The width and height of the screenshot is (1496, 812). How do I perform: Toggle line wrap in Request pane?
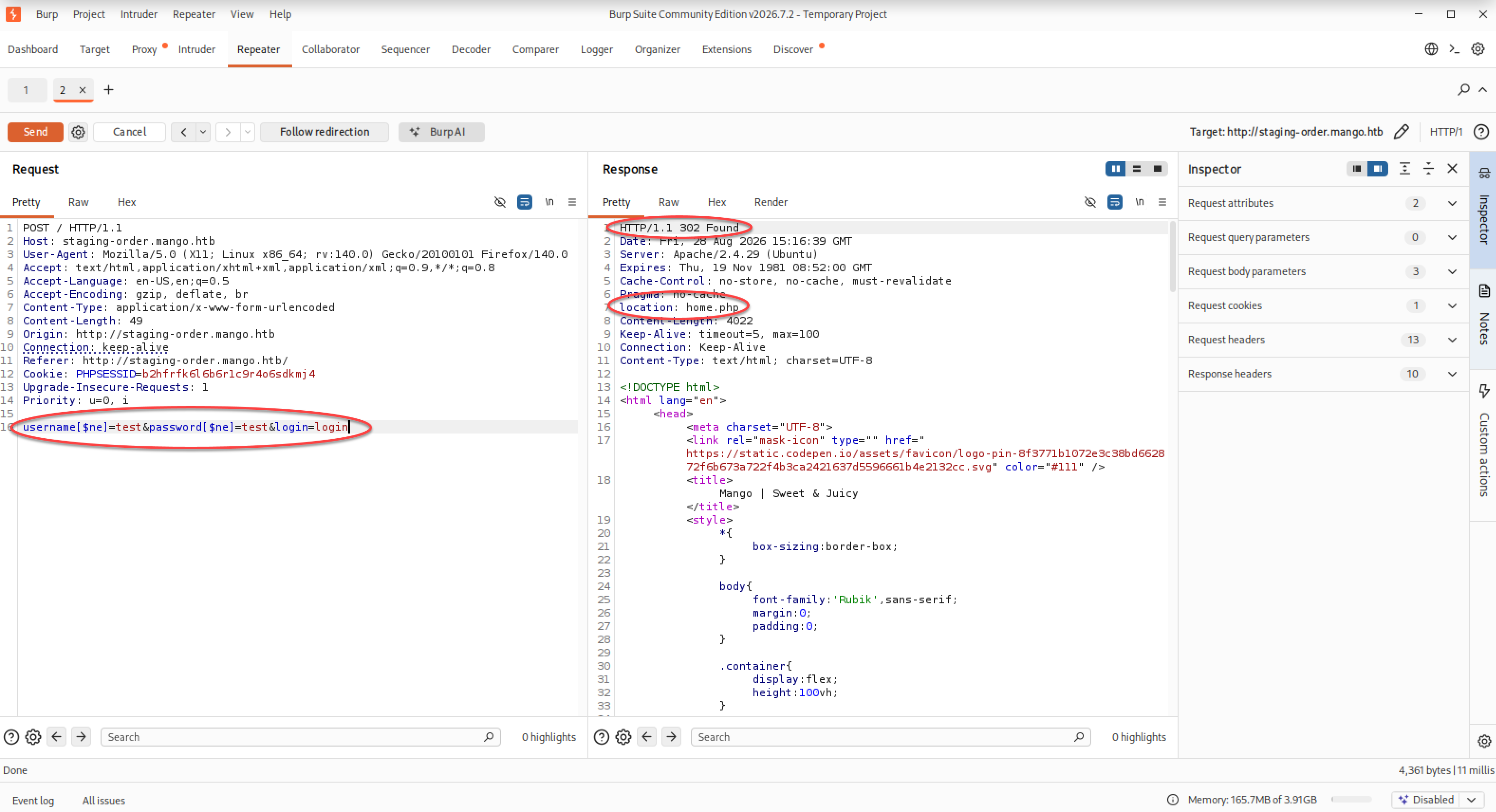(x=524, y=202)
